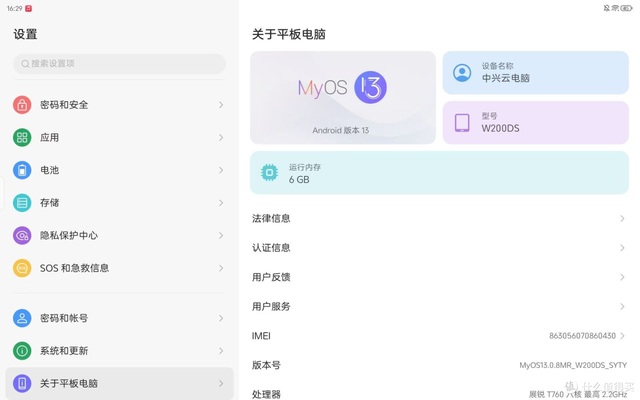640x400 pixels.
Task: Tap the 设置 panel title
Action: 25,34
